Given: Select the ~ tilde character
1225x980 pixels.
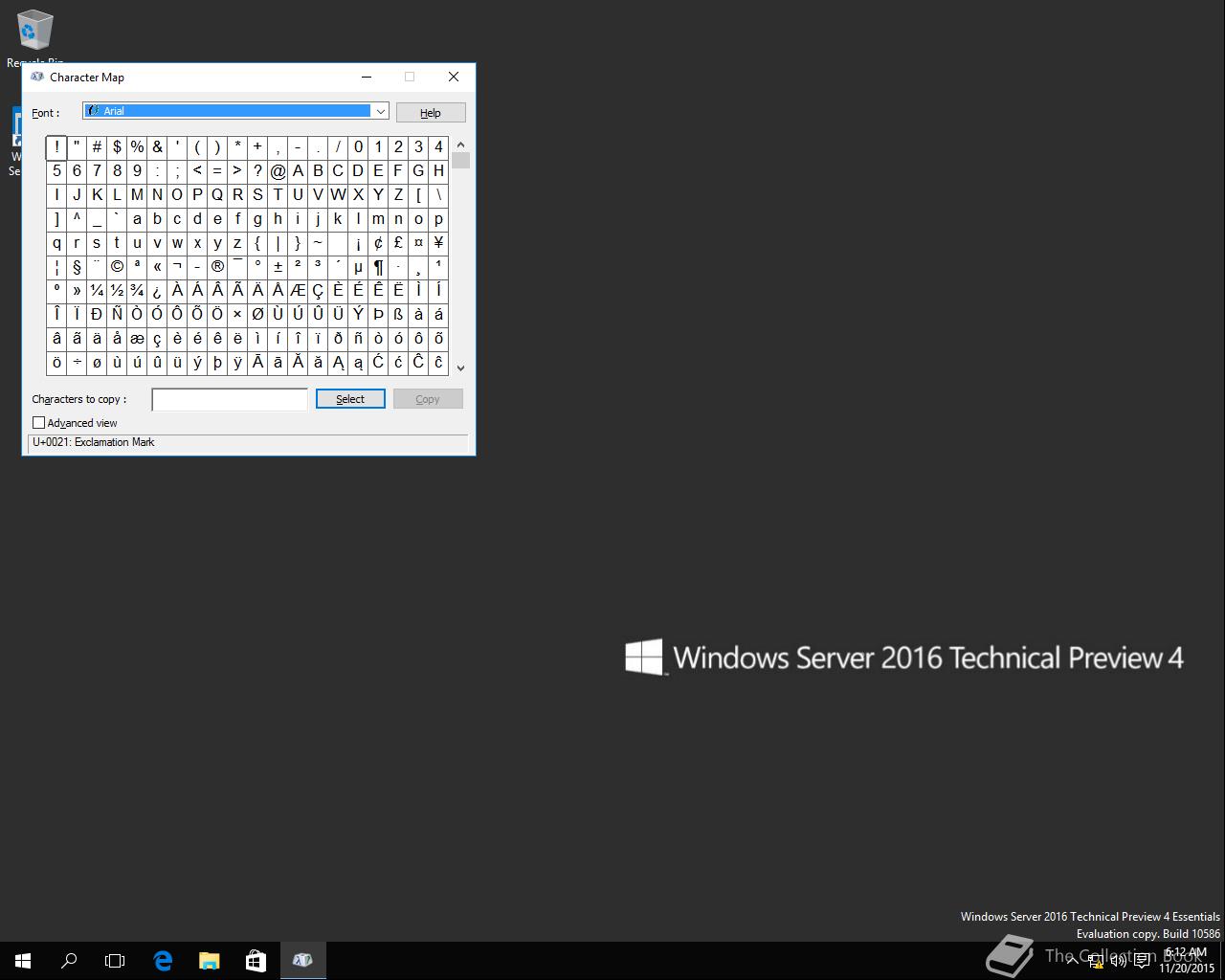Looking at the screenshot, I should (x=318, y=242).
